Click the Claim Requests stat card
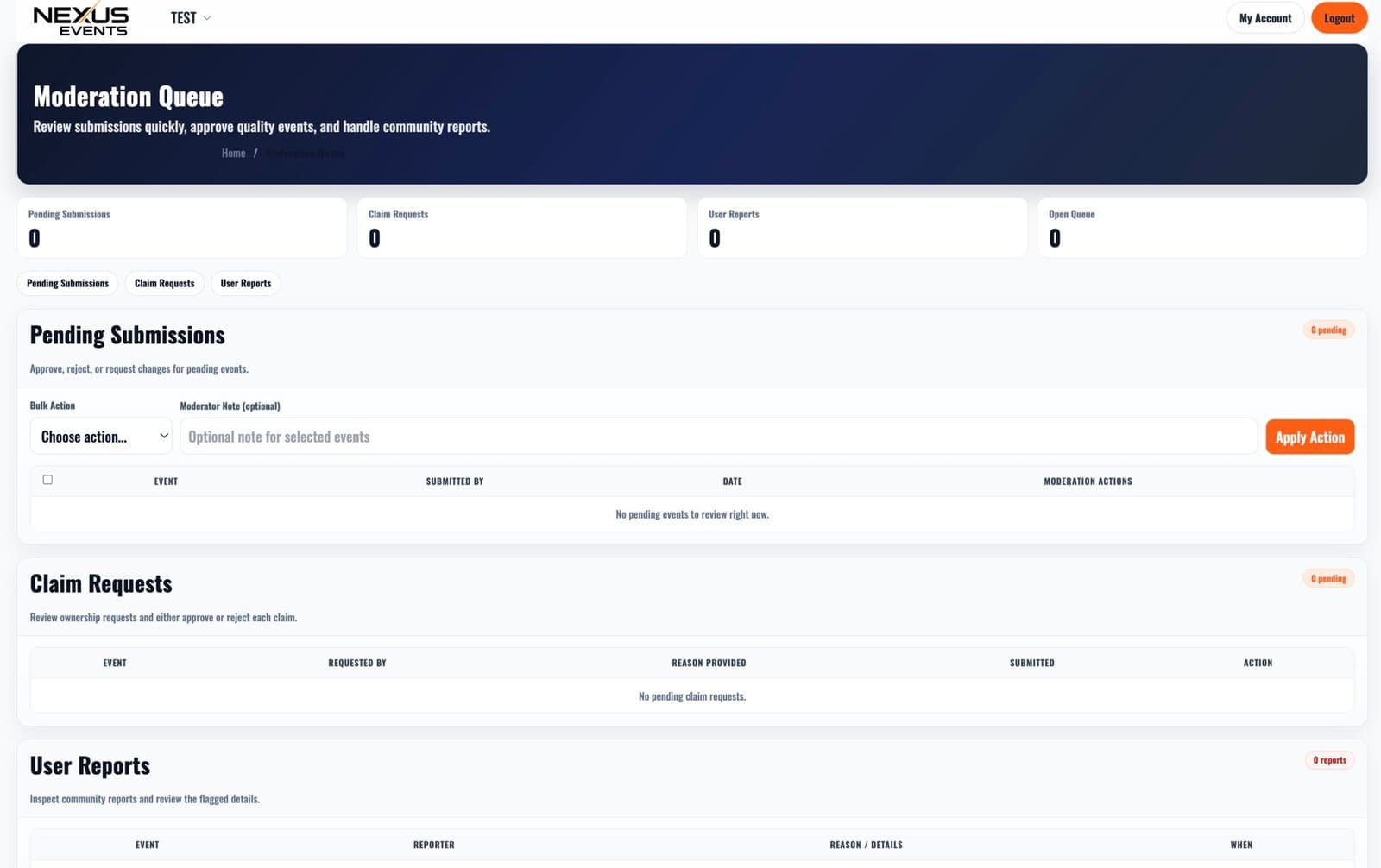Viewport: 1381px width, 868px height. tap(521, 227)
